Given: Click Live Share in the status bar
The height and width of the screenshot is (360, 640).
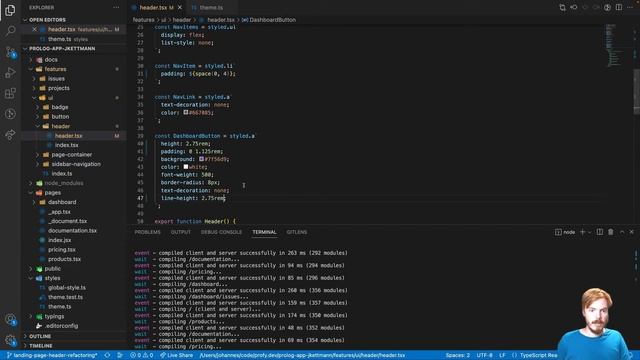Looking at the screenshot, I should coord(176,355).
